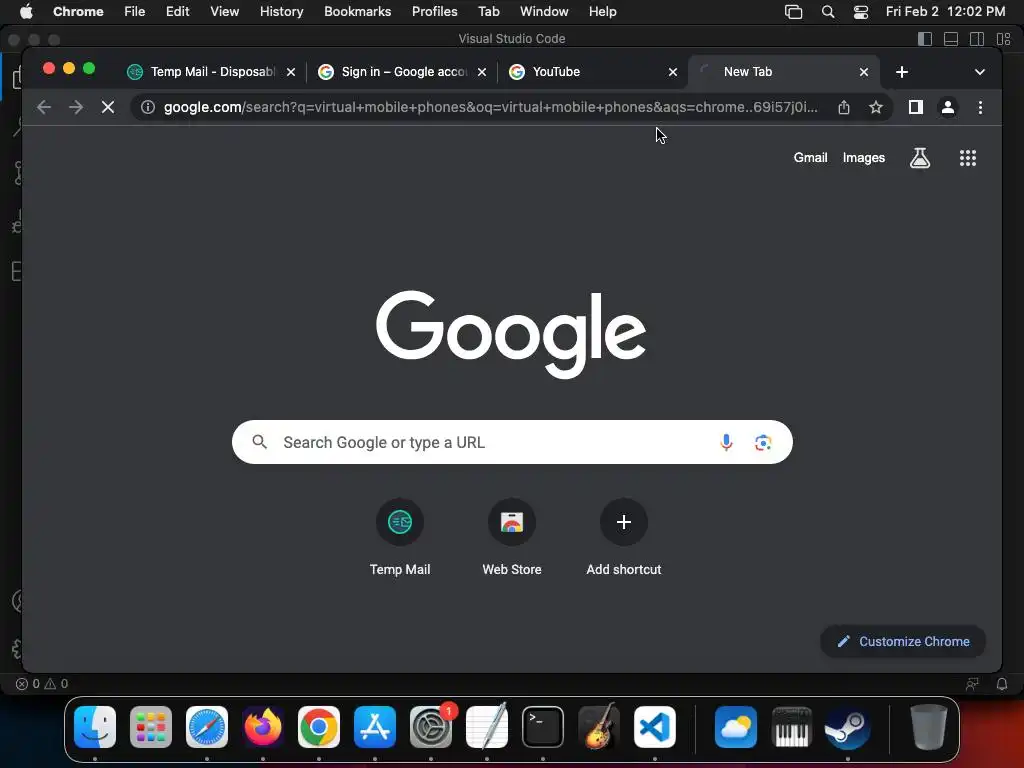Screen dimensions: 1024x768
Task: Open Bookmarks menu
Action: 357,12
